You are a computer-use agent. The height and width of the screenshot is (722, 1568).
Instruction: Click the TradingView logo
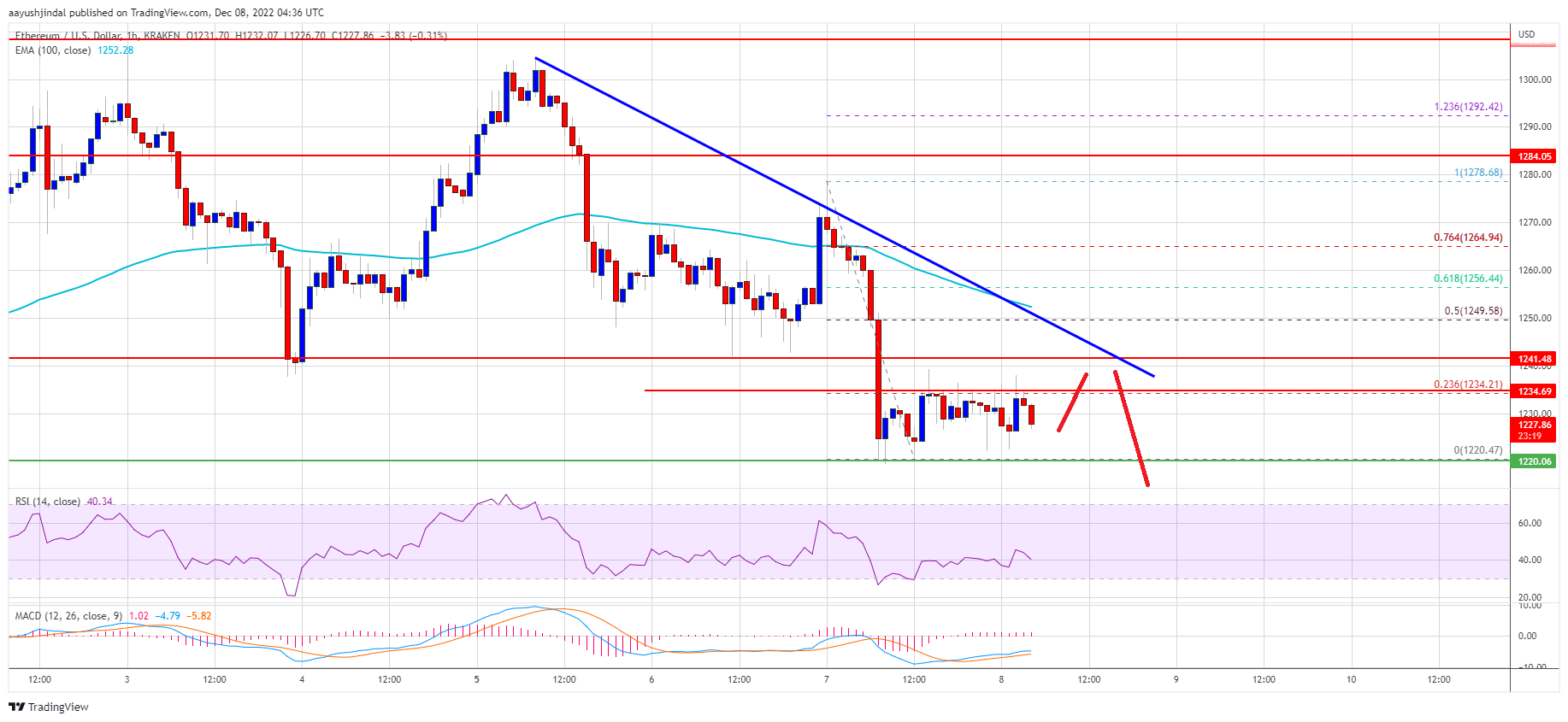click(x=49, y=707)
